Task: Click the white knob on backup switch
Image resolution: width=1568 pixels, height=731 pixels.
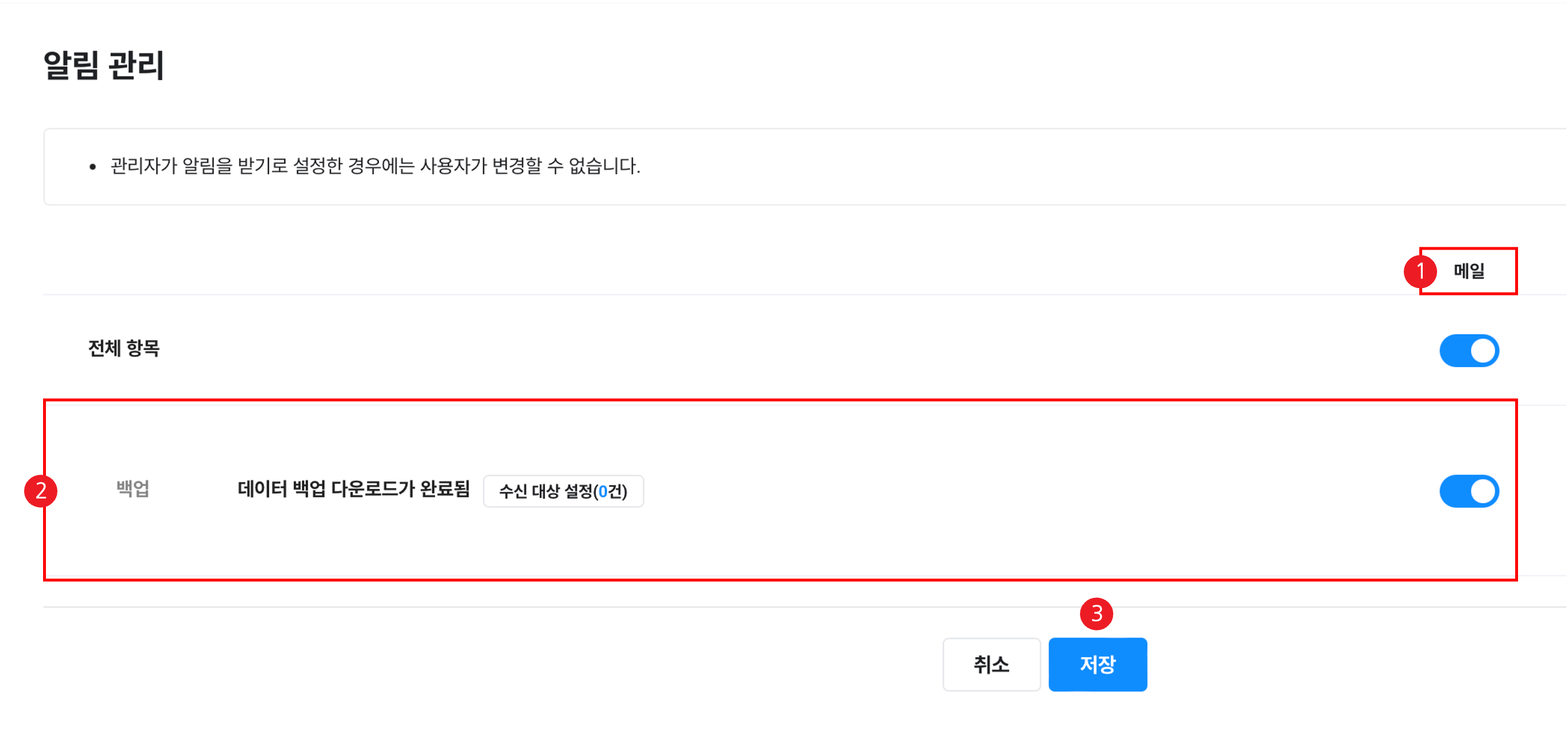Action: pos(1483,491)
